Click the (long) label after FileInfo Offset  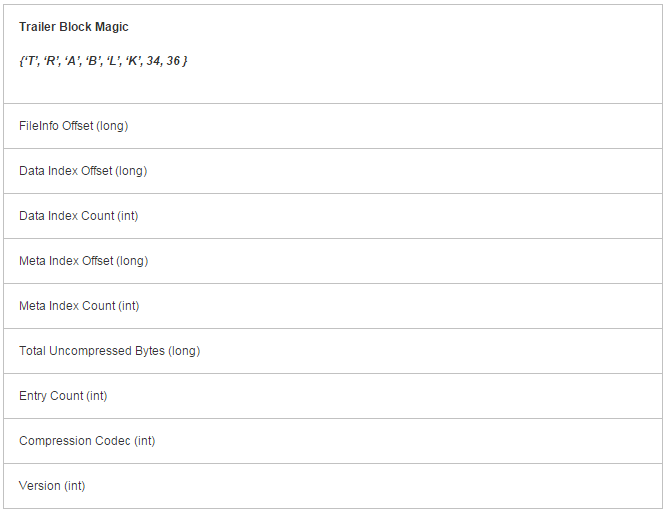click(x=112, y=126)
